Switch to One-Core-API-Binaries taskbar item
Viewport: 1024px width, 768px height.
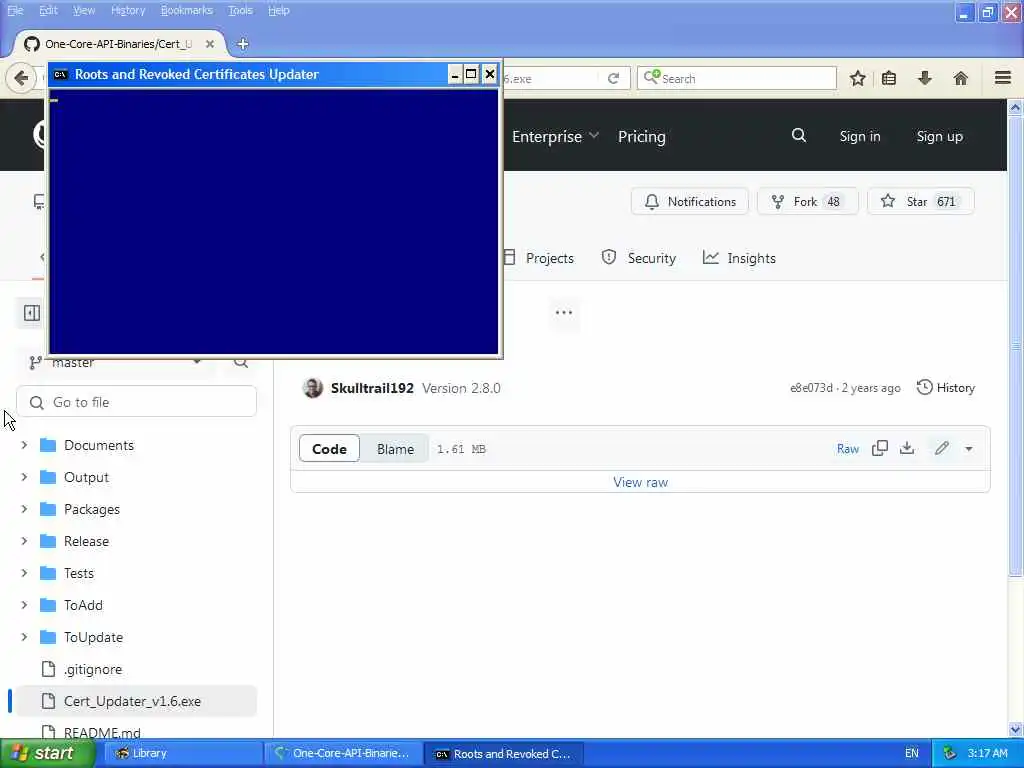pyautogui.click(x=344, y=753)
